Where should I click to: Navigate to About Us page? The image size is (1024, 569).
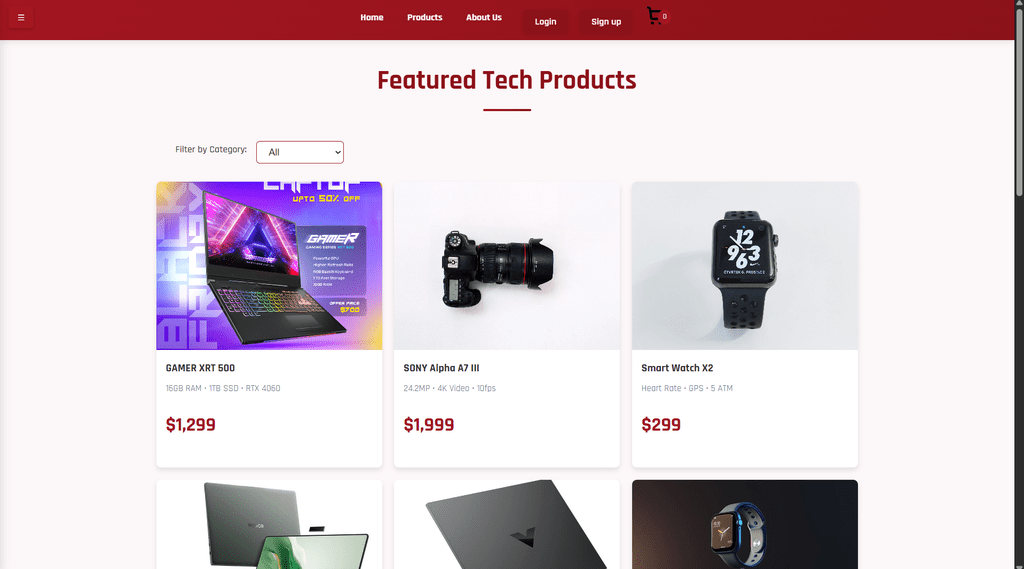(484, 18)
